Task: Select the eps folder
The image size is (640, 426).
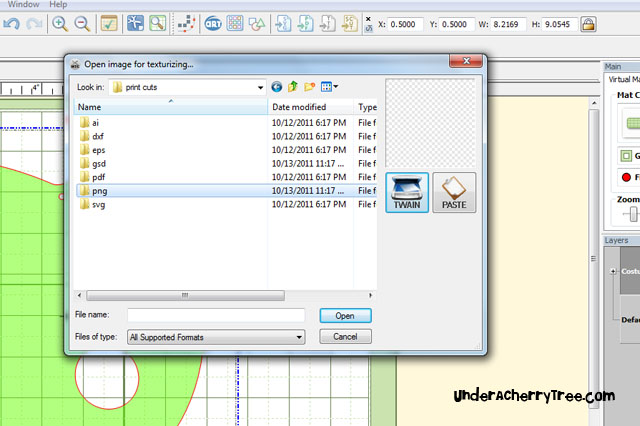Action: click(226, 150)
